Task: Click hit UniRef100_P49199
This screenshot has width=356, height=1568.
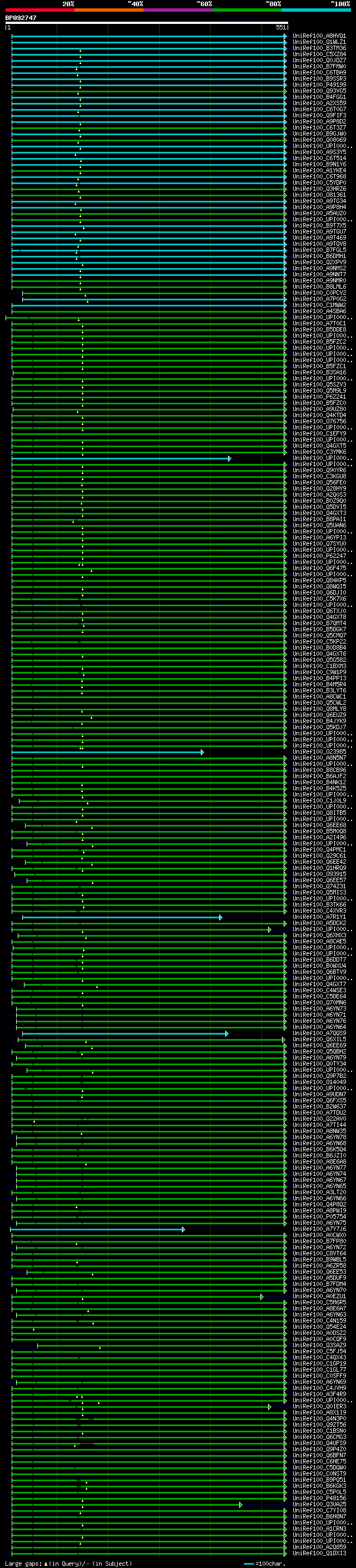Action: tap(319, 85)
